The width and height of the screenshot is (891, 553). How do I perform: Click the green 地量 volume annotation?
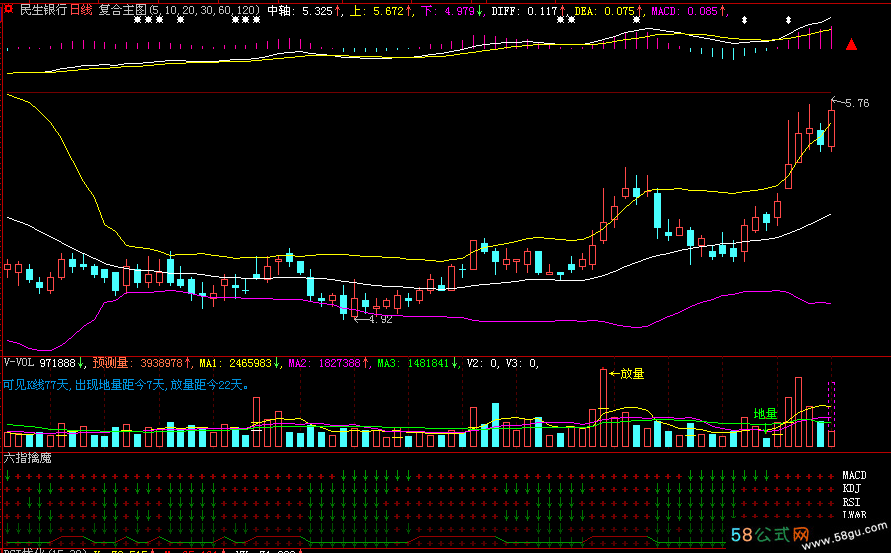765,414
